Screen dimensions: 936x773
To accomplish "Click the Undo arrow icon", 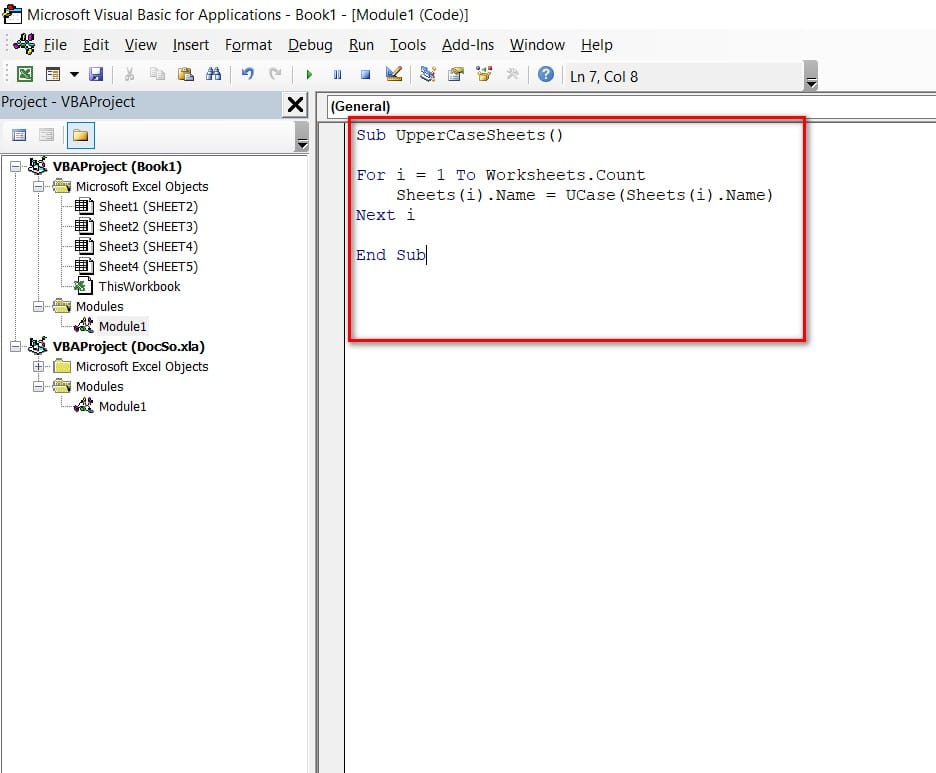I will click(247, 74).
